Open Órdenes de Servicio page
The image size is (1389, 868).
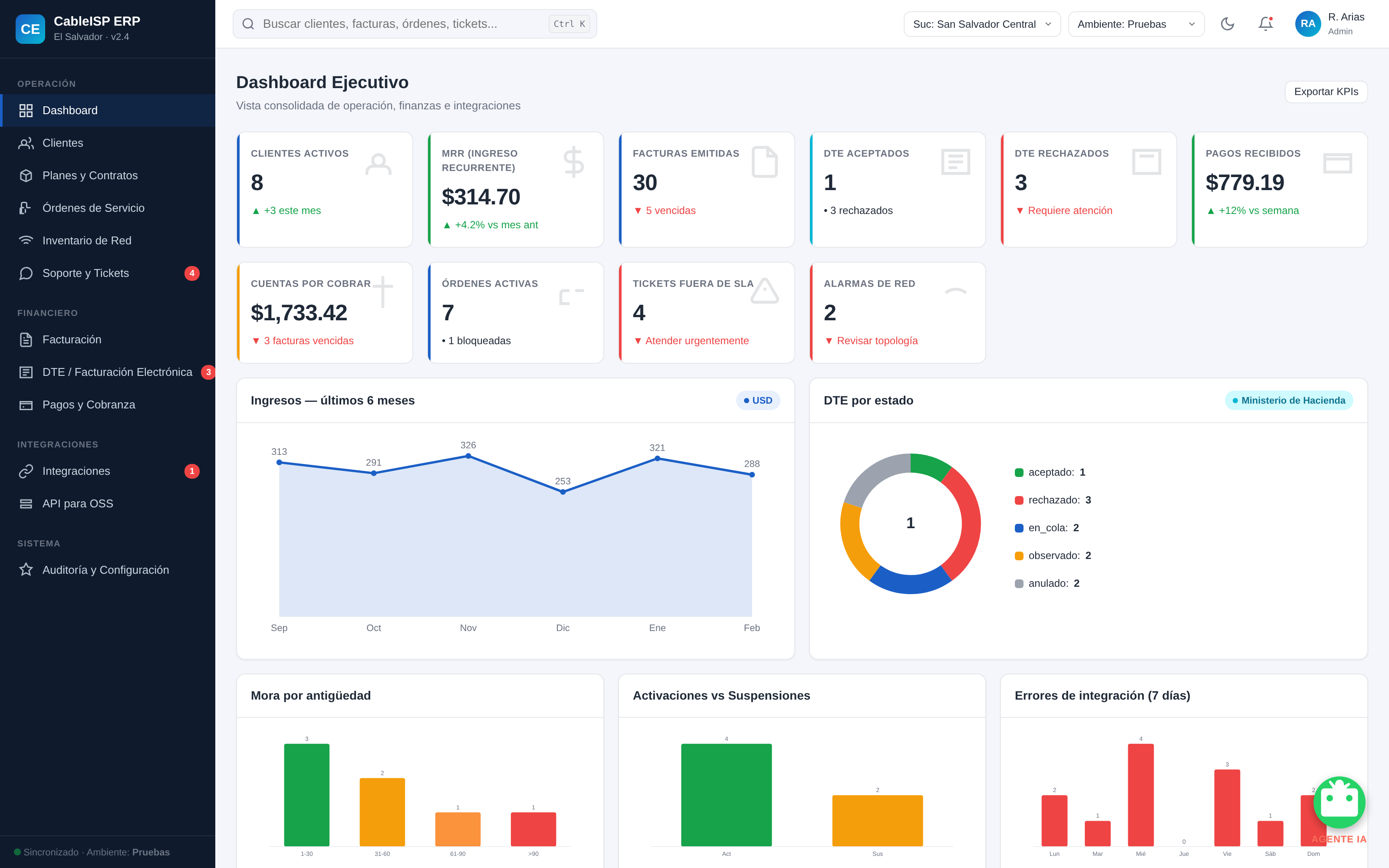pyautogui.click(x=108, y=208)
